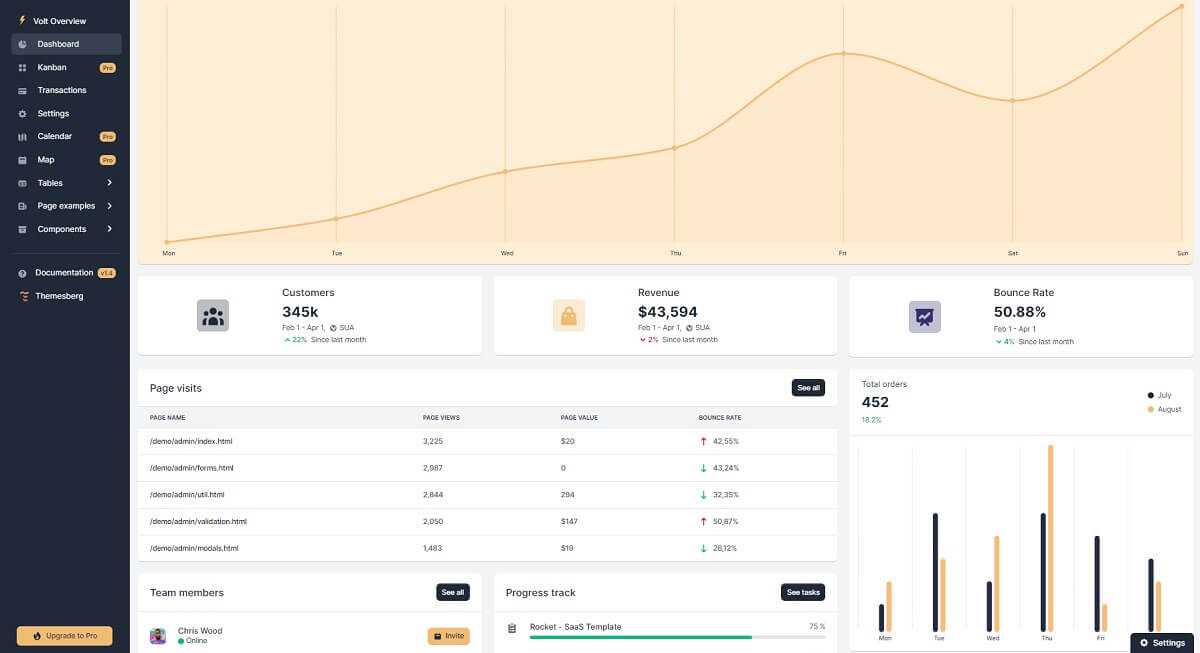Click Volt Overview brand title
The height and width of the screenshot is (653, 1200).
pos(60,21)
